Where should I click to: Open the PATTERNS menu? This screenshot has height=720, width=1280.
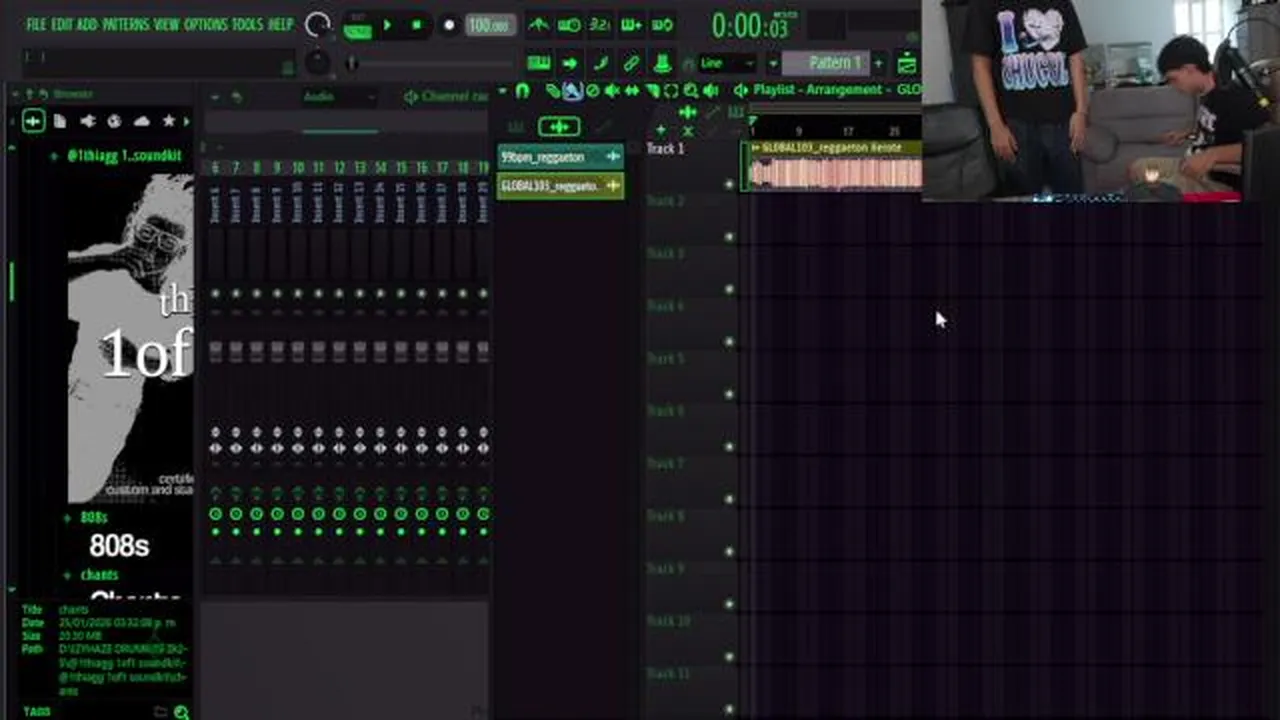[x=126, y=24]
